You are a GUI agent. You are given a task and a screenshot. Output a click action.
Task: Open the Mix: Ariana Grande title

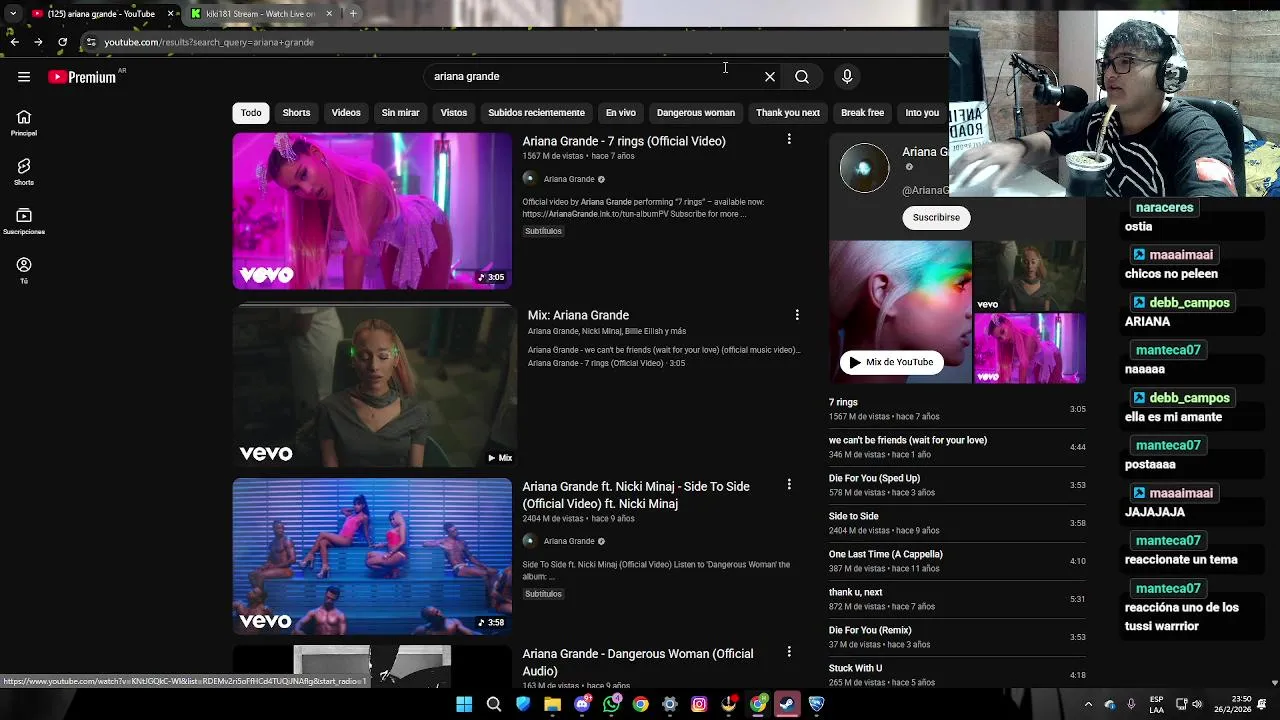pos(578,315)
